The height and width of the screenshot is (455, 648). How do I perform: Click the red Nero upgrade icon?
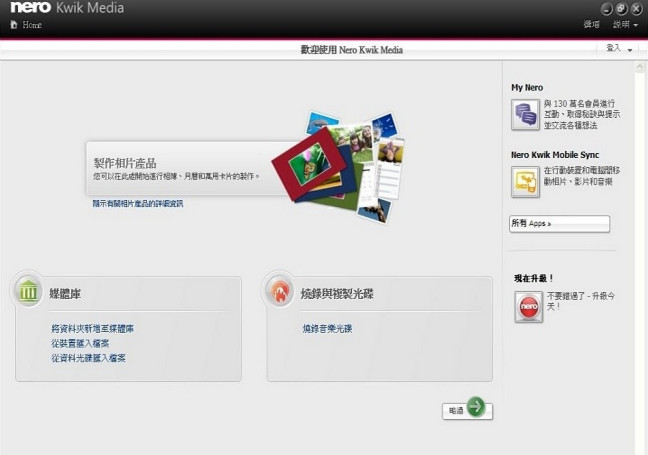(x=526, y=307)
